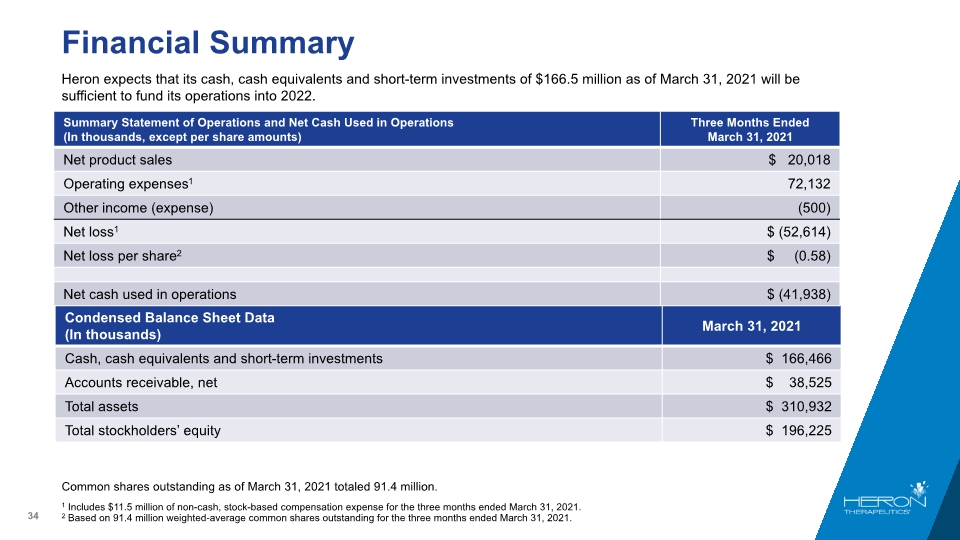The height and width of the screenshot is (540, 960).
Task: Select the Operating expenses row label
Action: point(128,184)
